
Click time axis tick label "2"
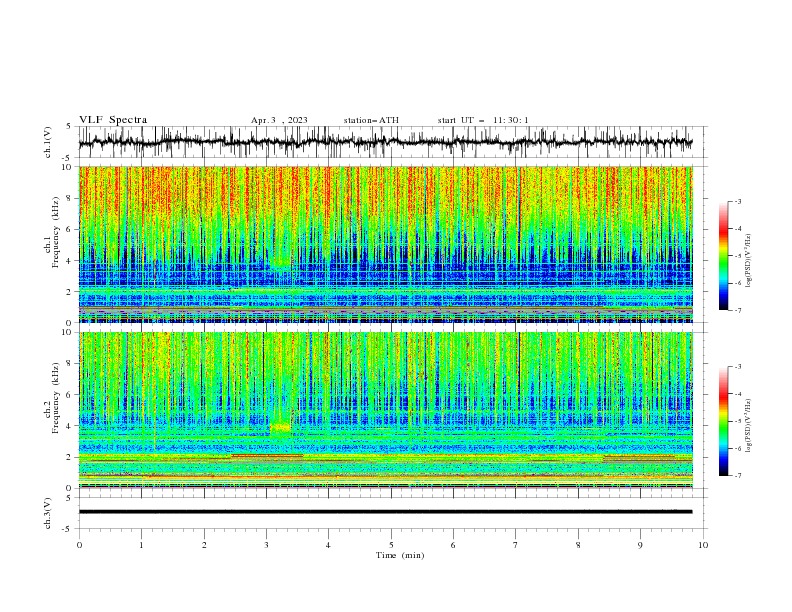point(204,545)
